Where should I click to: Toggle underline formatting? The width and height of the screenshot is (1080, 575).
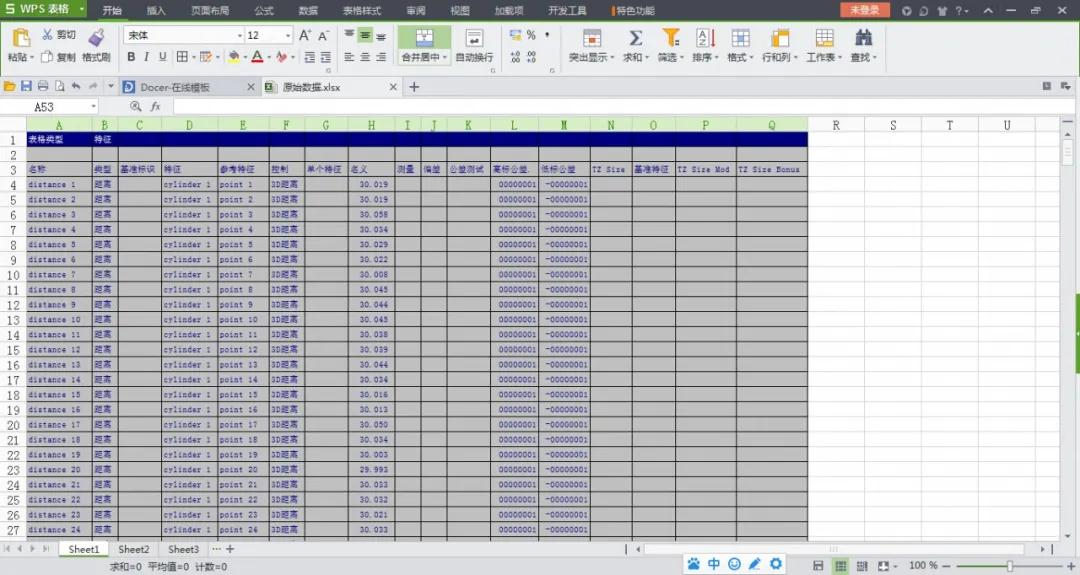161,57
